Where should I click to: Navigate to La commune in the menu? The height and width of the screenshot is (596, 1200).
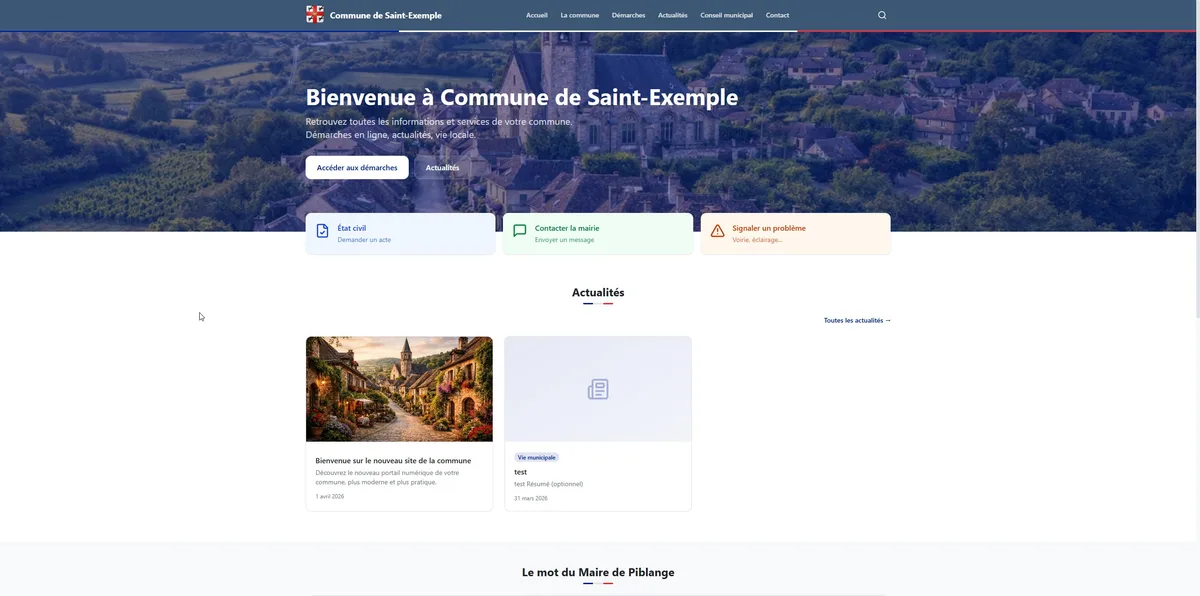tap(580, 15)
